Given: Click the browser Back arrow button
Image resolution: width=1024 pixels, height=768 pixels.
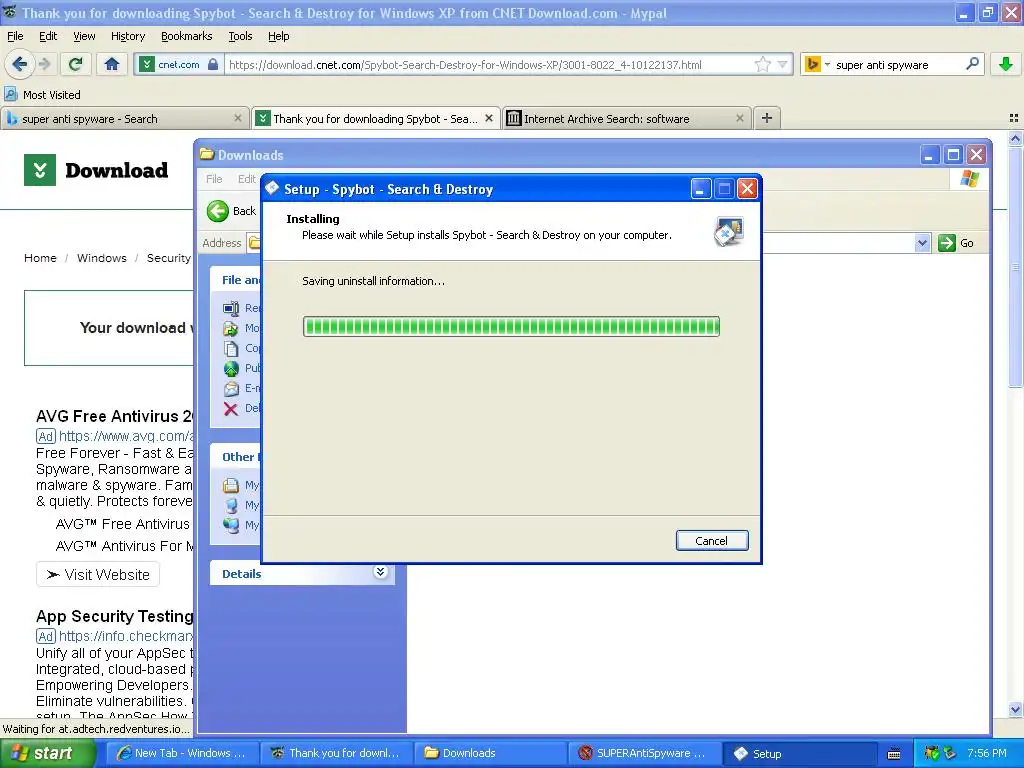Looking at the screenshot, I should [20, 64].
